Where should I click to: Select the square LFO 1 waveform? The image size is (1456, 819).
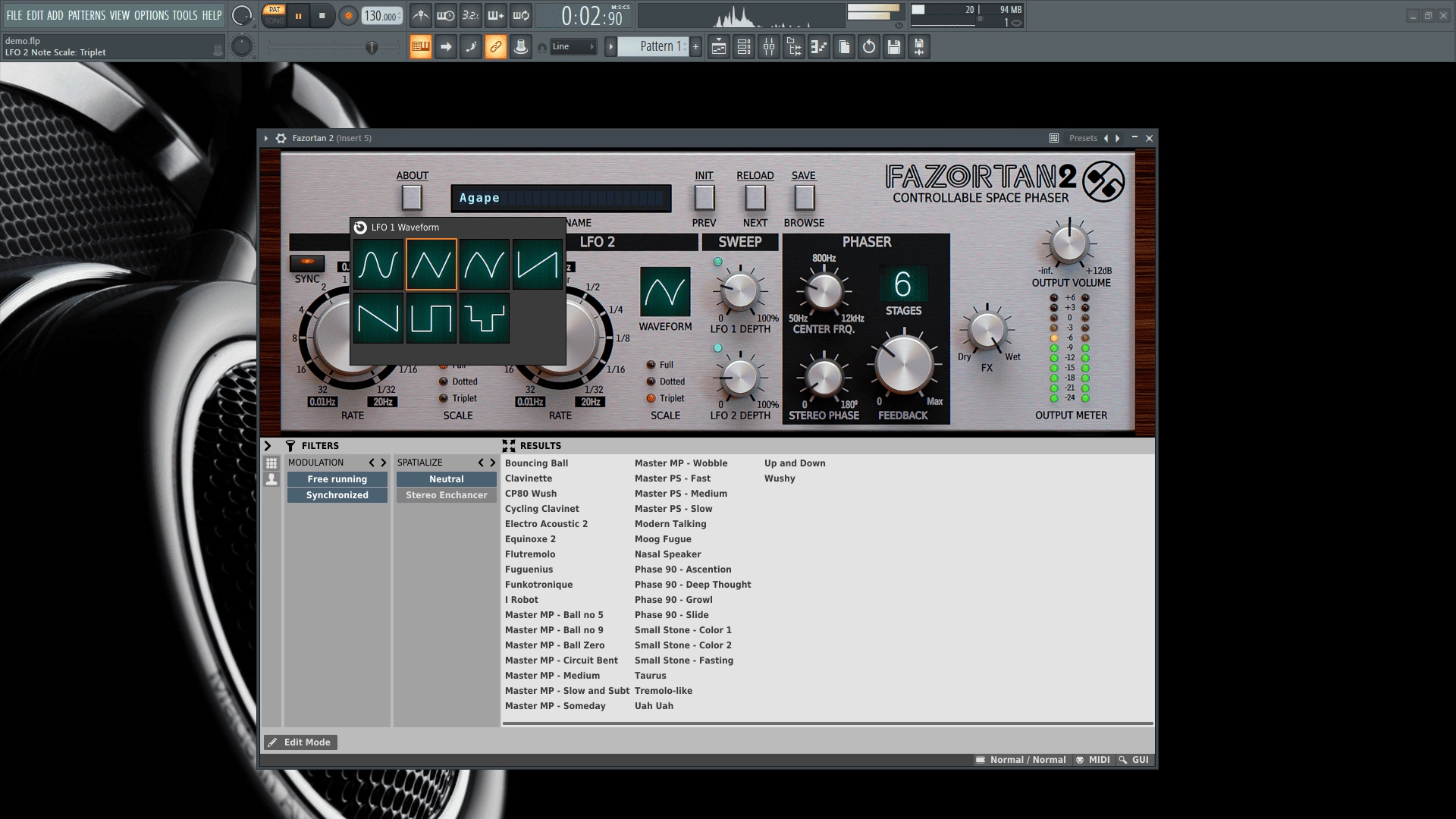431,318
